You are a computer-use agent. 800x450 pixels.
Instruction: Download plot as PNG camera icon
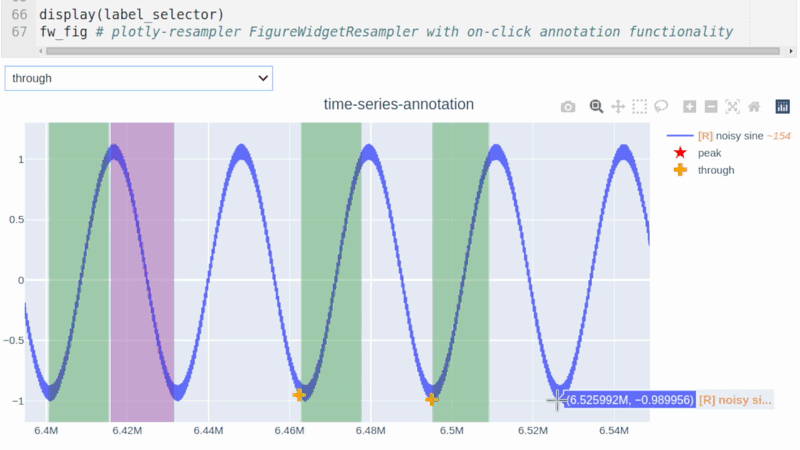click(x=568, y=107)
